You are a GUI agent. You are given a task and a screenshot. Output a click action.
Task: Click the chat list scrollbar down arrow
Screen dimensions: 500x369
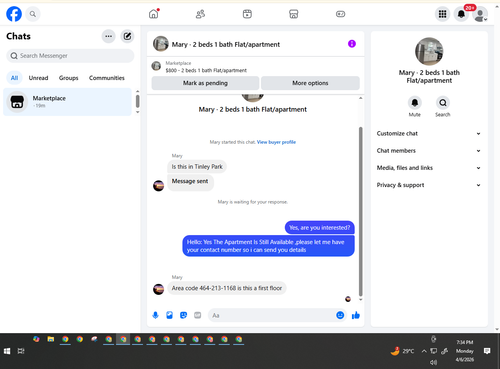tap(137, 112)
